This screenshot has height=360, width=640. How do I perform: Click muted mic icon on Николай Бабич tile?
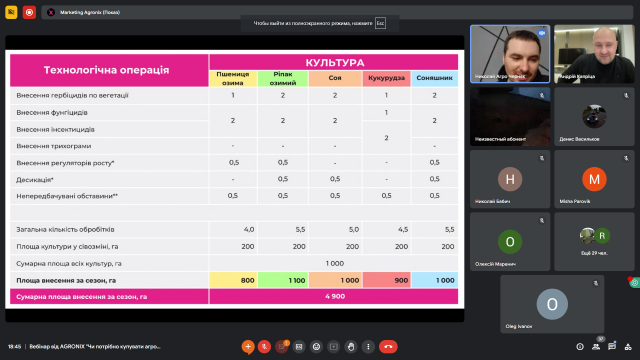(542, 158)
